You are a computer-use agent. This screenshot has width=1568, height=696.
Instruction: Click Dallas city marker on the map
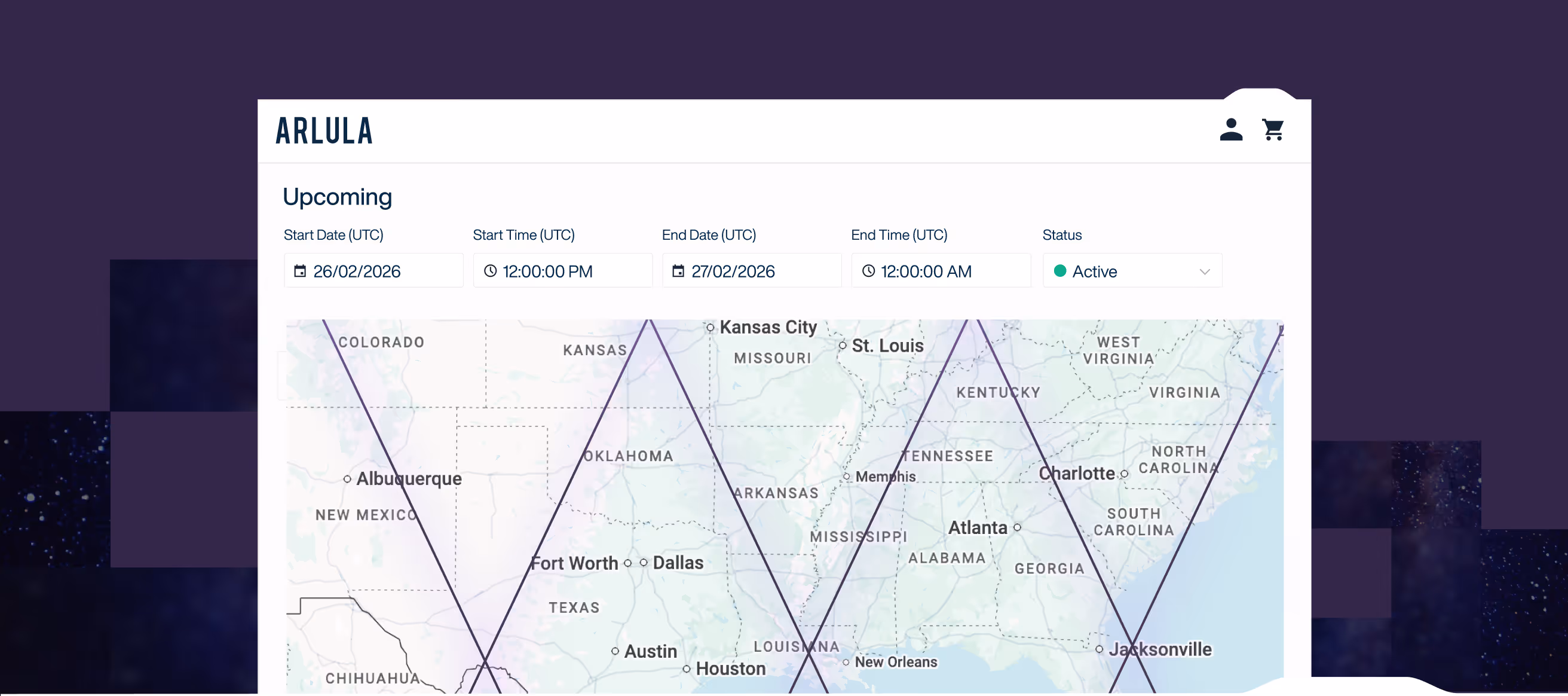click(x=644, y=563)
